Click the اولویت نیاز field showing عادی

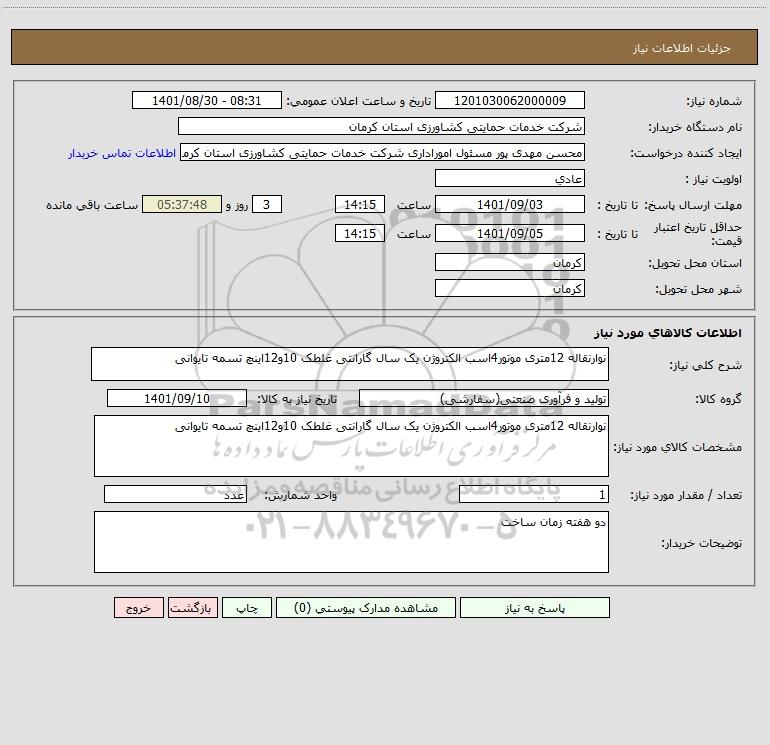(x=510, y=178)
